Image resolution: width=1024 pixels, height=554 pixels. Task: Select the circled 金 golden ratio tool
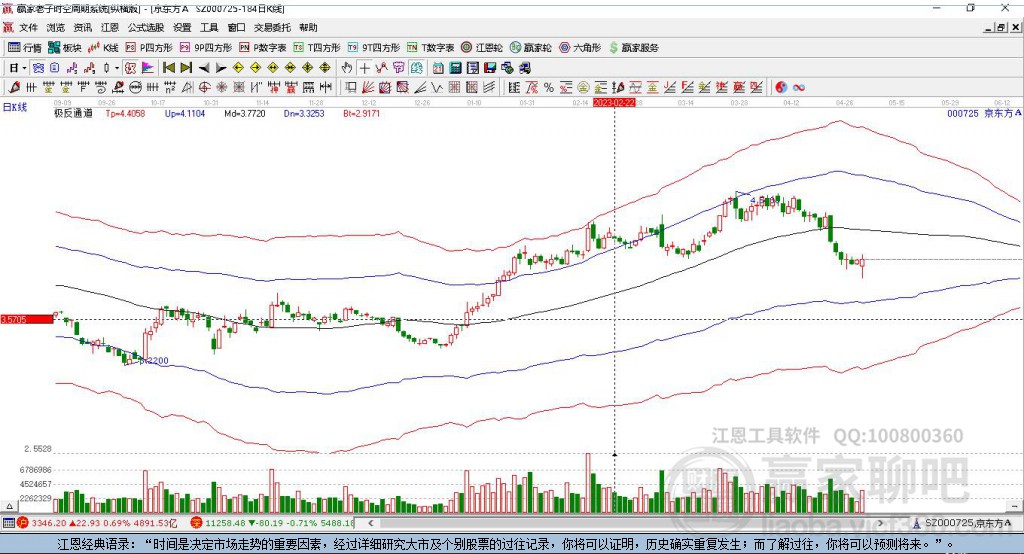pos(583,87)
